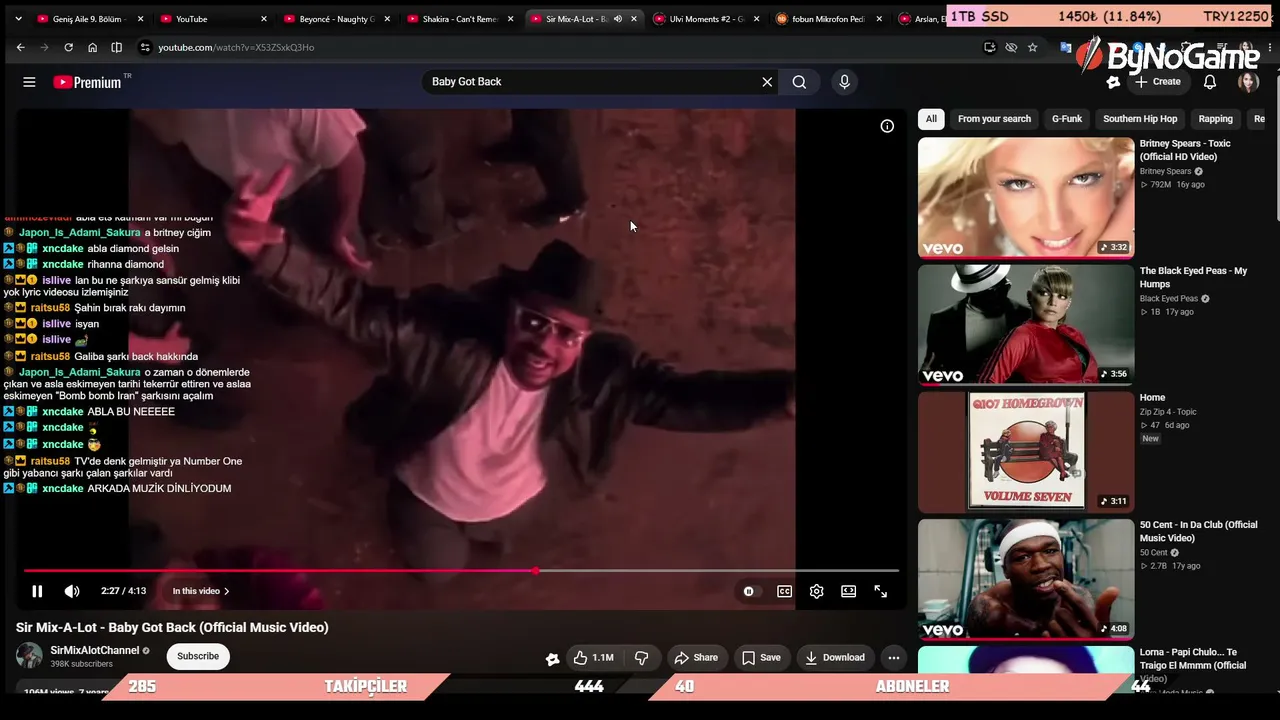The image size is (1280, 720).
Task: Switch to Shakira - Can't Remember tab
Action: (x=460, y=19)
